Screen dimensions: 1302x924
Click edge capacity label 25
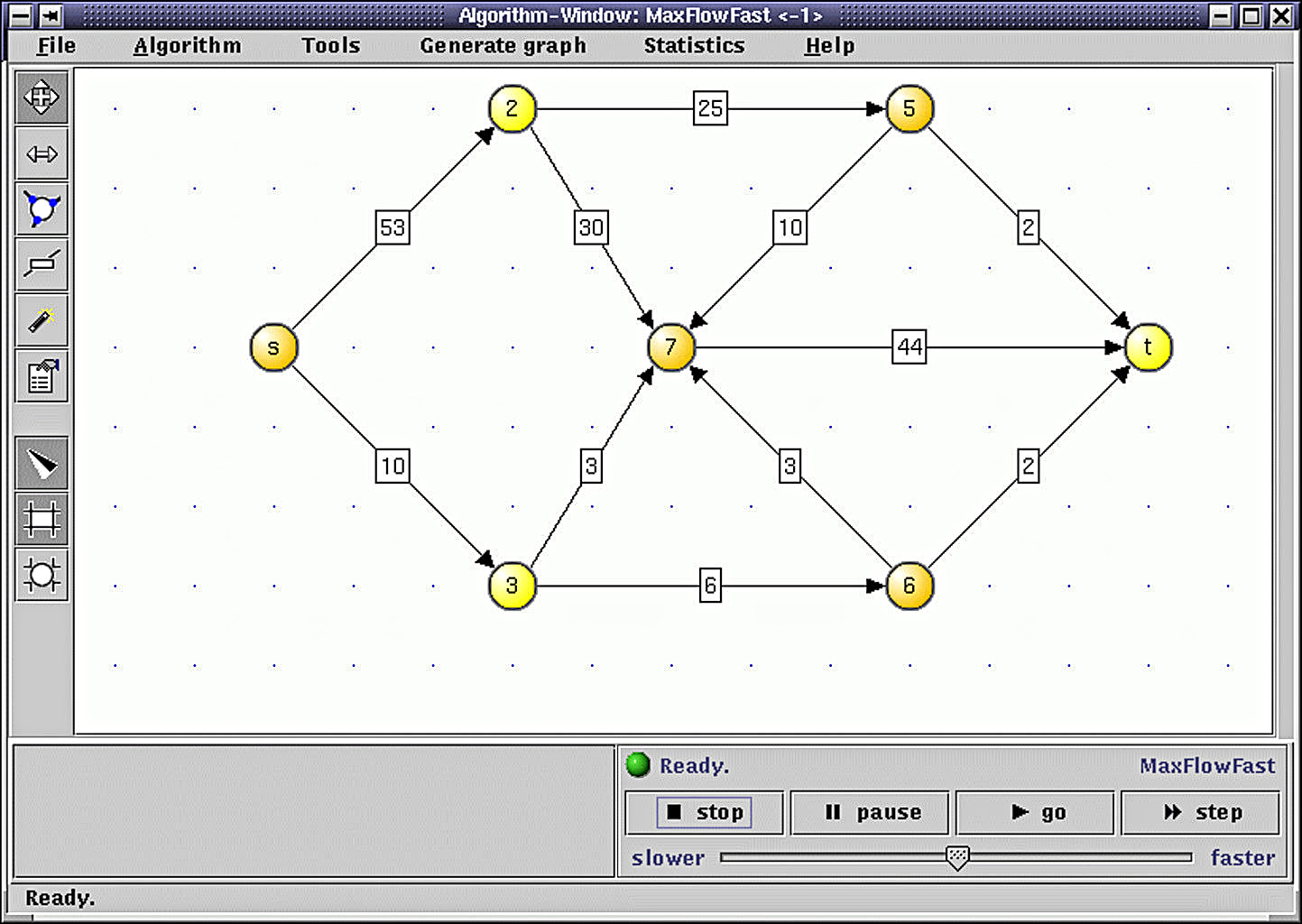click(710, 109)
